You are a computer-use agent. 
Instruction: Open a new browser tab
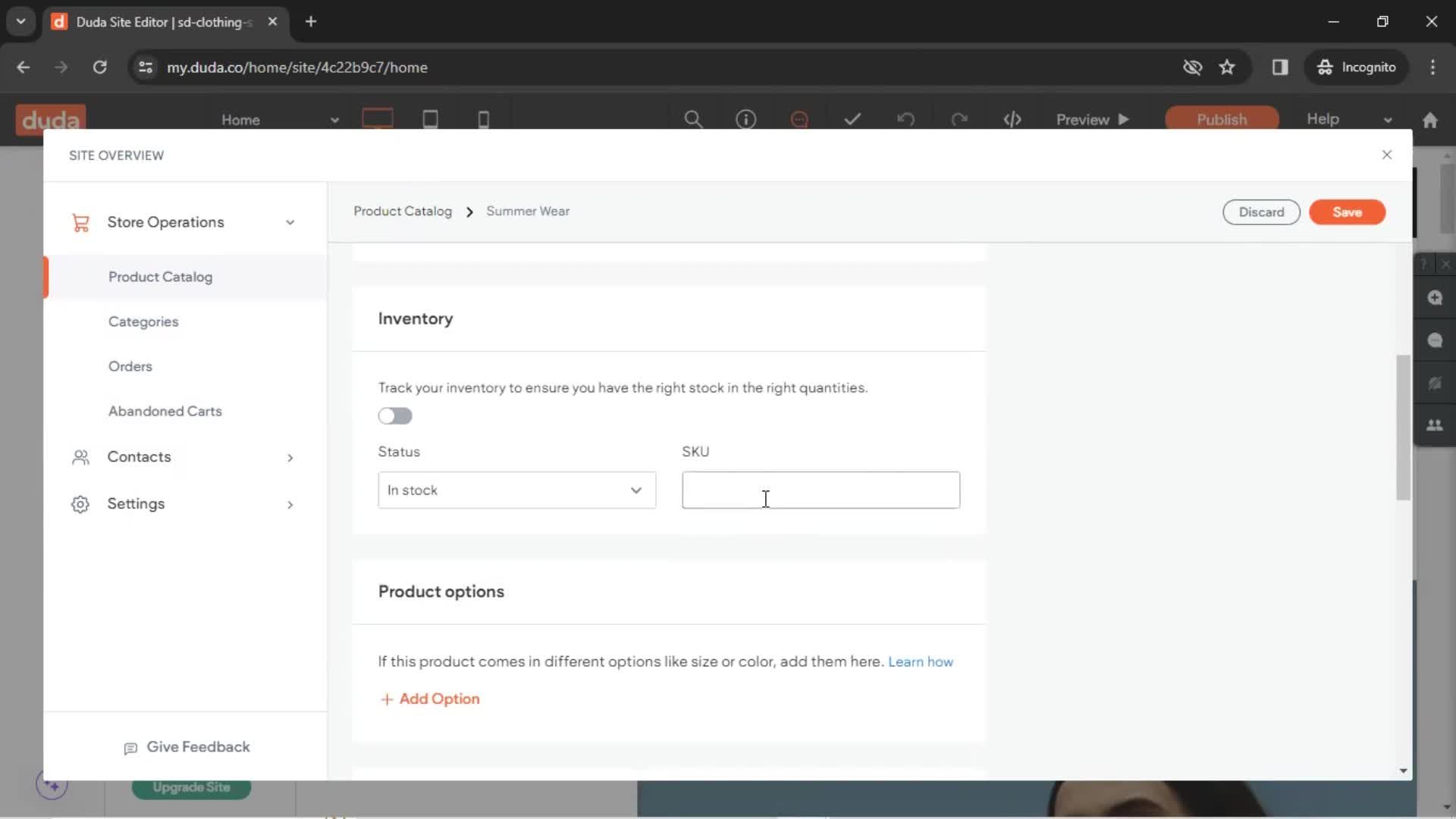311,21
